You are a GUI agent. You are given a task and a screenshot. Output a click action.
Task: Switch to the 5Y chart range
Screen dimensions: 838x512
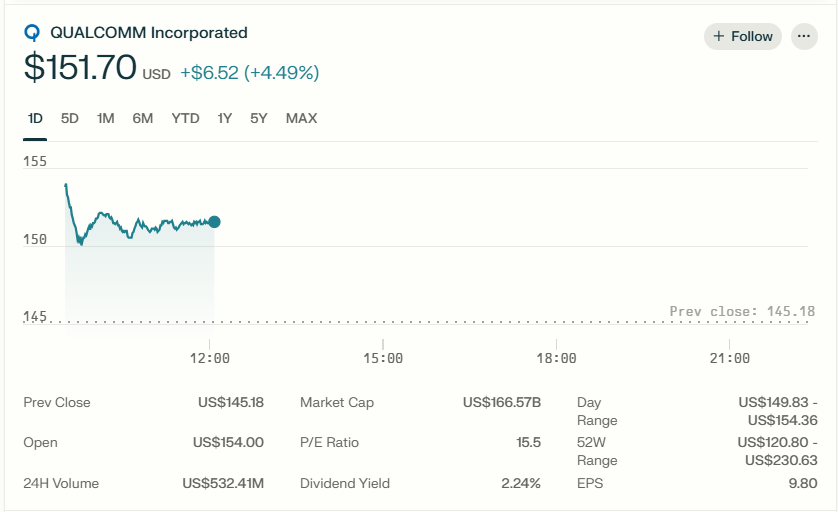pos(259,118)
